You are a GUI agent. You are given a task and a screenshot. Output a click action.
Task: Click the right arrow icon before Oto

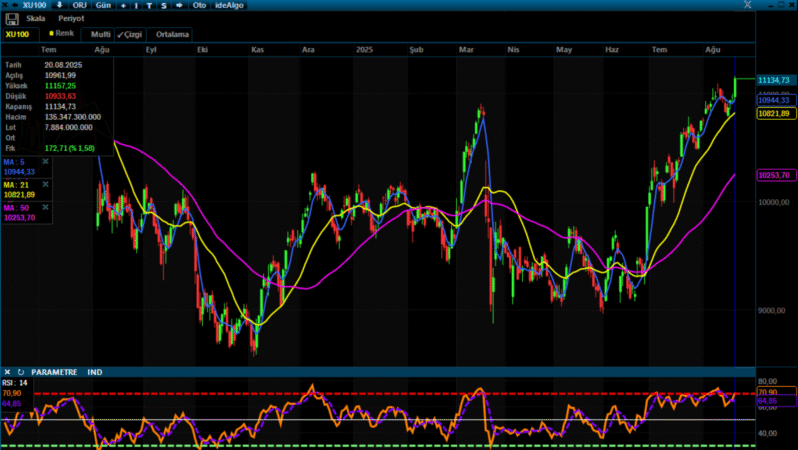click(x=178, y=5)
